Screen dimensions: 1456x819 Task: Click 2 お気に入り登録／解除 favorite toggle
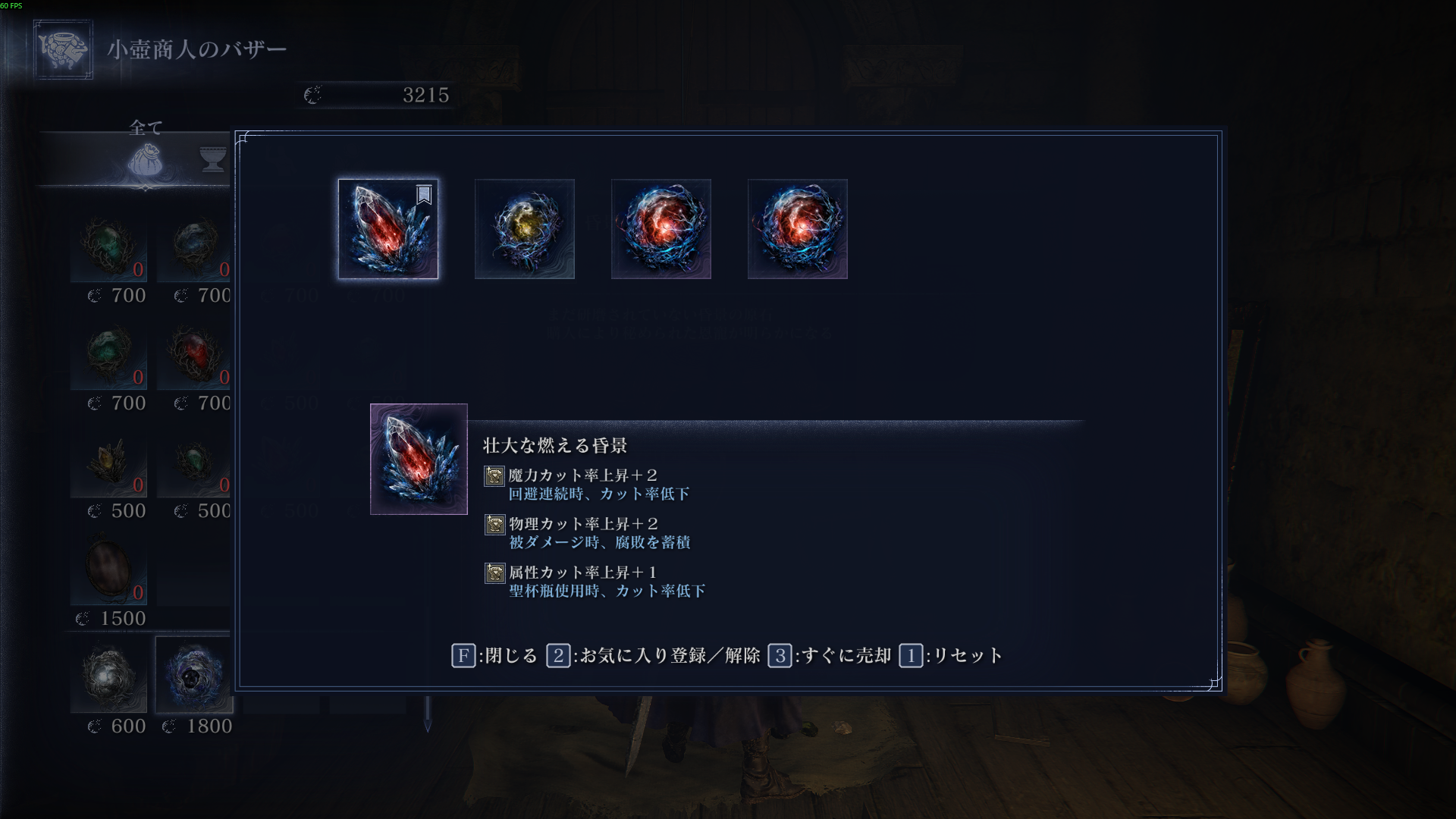[x=654, y=655]
